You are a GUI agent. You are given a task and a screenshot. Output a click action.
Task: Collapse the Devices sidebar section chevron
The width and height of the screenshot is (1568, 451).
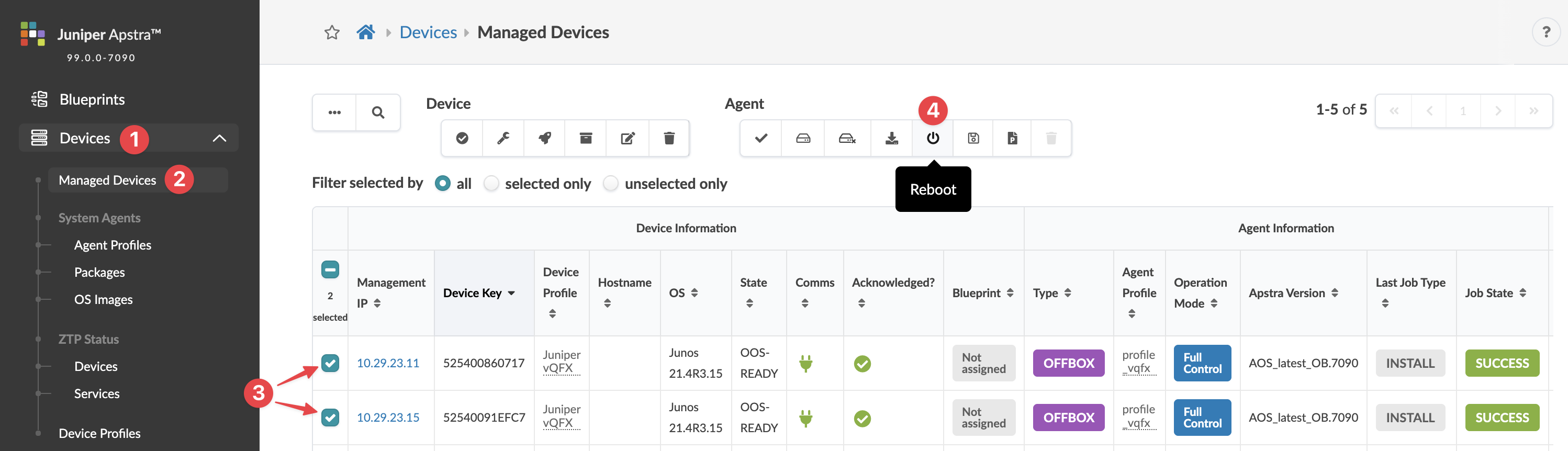coord(220,138)
